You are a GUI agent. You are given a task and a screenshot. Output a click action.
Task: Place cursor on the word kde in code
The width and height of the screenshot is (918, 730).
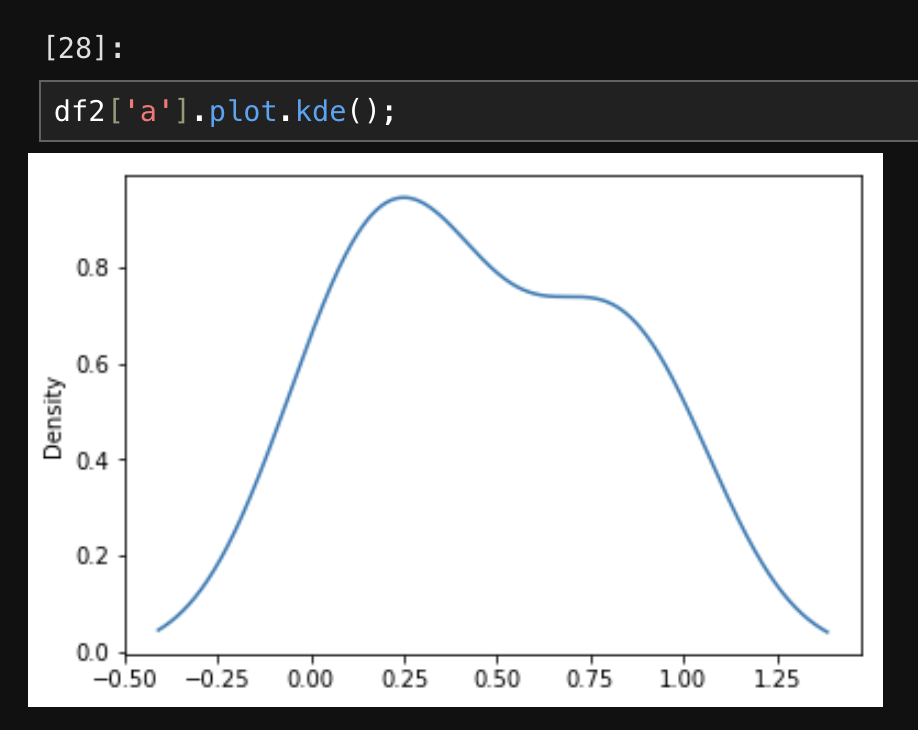coord(321,111)
